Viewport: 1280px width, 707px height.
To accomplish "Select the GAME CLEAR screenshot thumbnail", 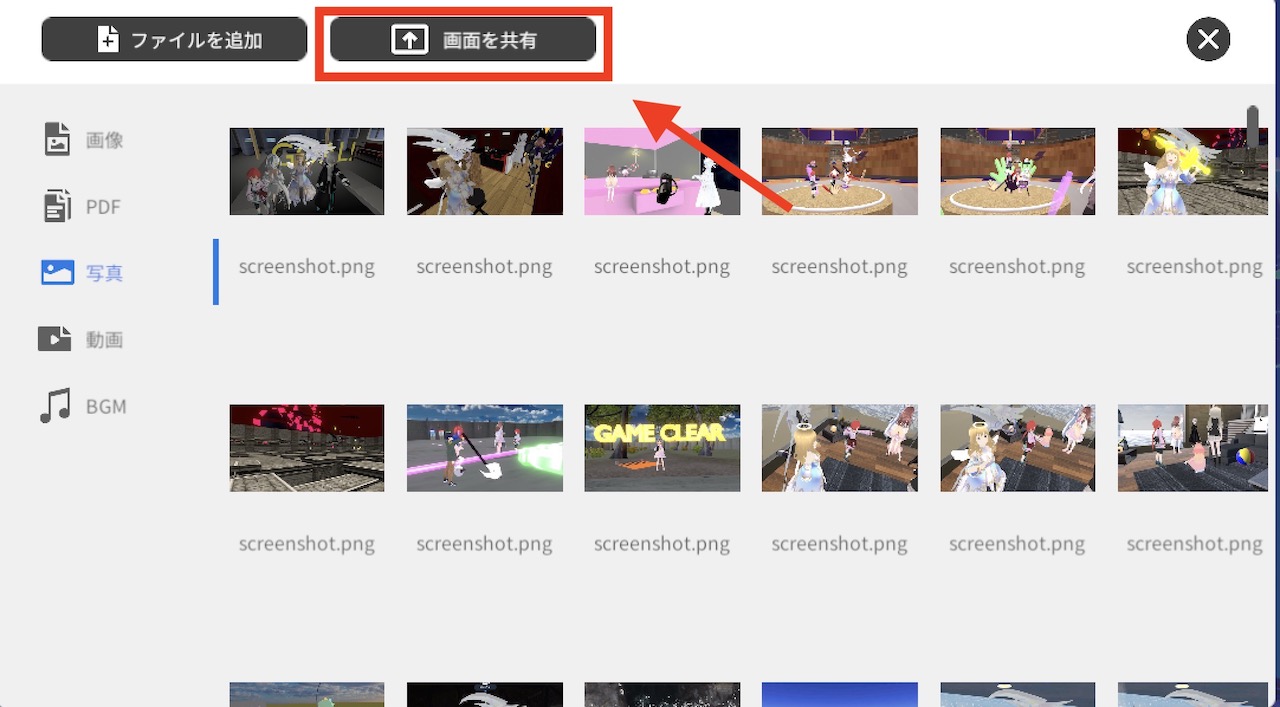I will (x=662, y=448).
